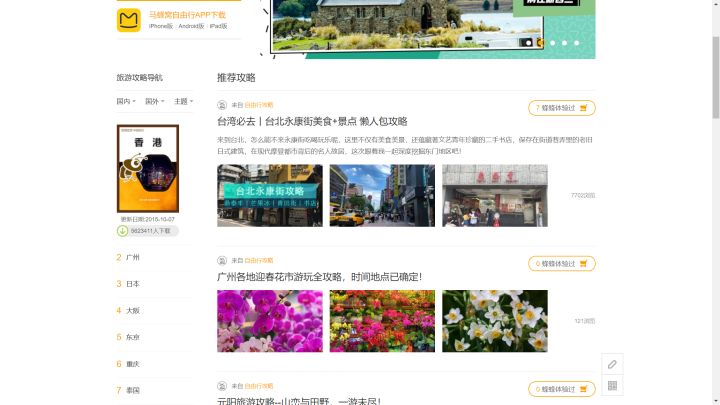Image resolution: width=720 pixels, height=405 pixels.
Task: Click the green download arrow icon under 香港 guide
Action: (122, 231)
